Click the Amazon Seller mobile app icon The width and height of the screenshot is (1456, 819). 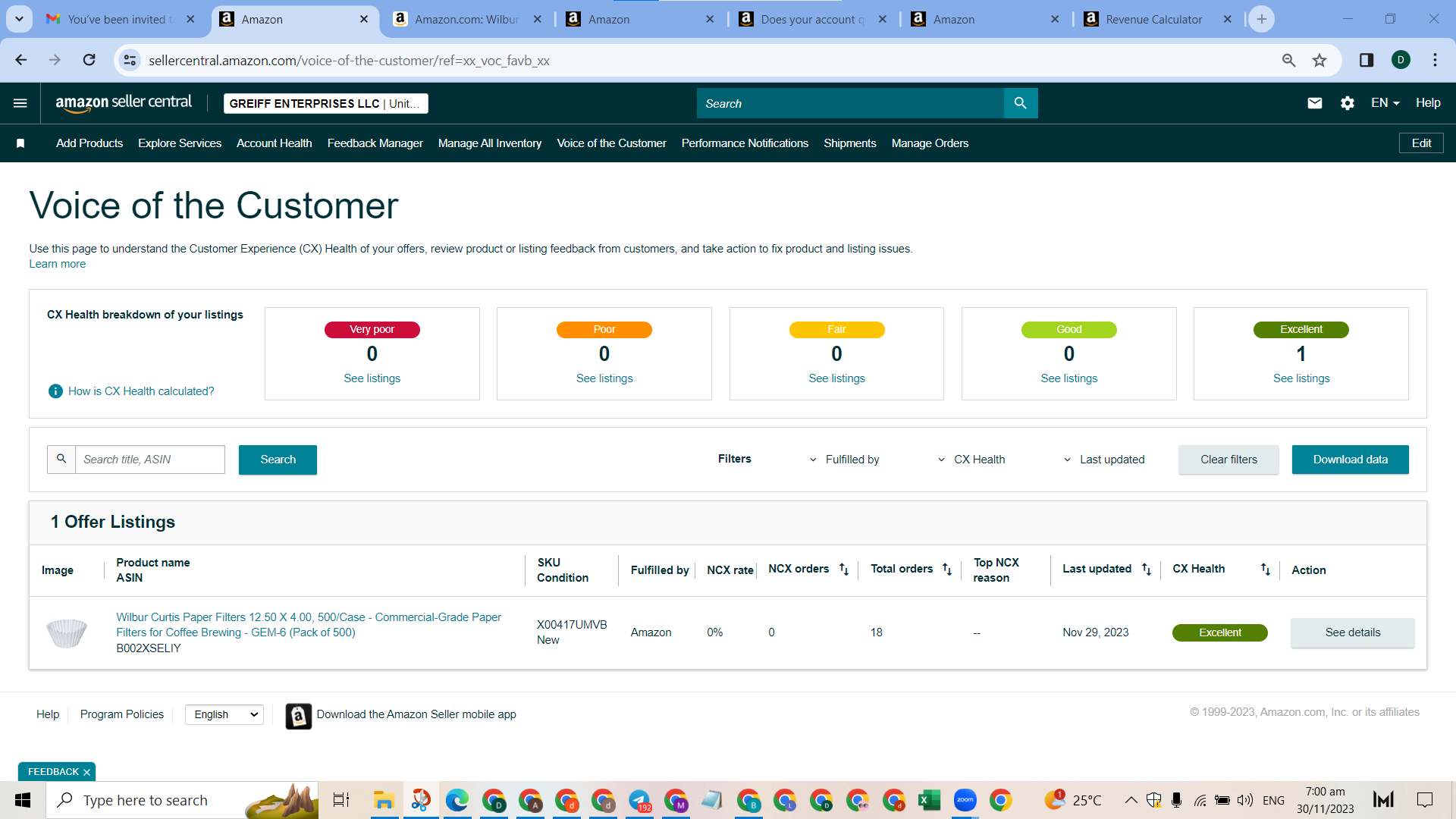299,716
